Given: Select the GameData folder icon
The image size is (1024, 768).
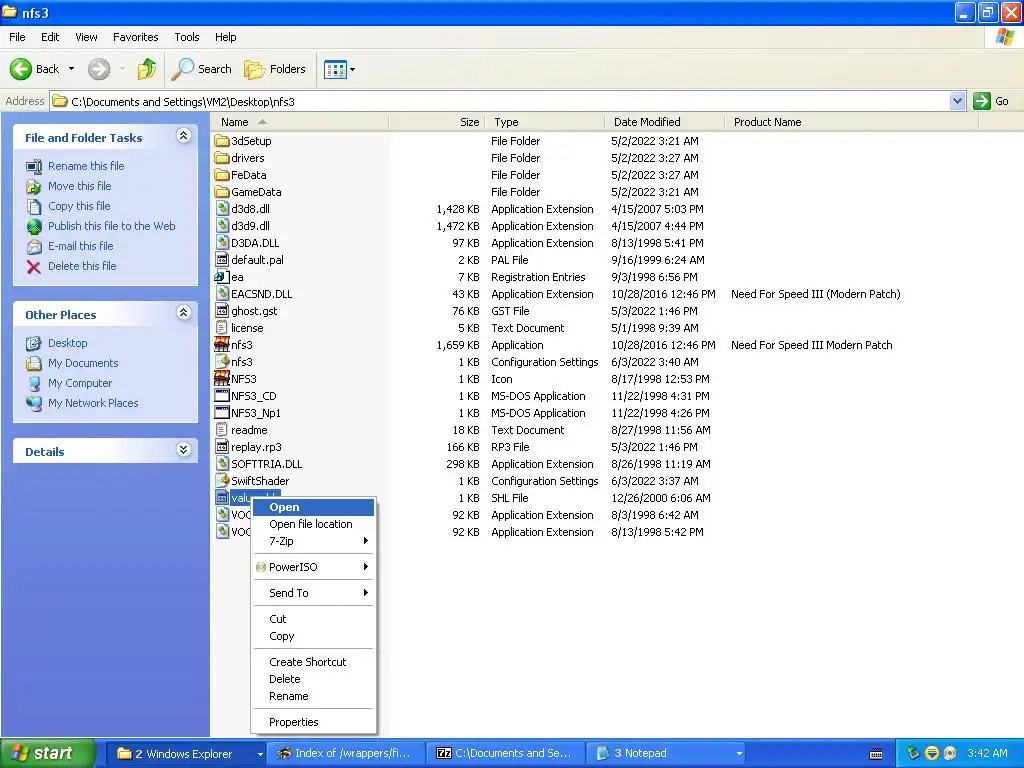Looking at the screenshot, I should [x=222, y=191].
